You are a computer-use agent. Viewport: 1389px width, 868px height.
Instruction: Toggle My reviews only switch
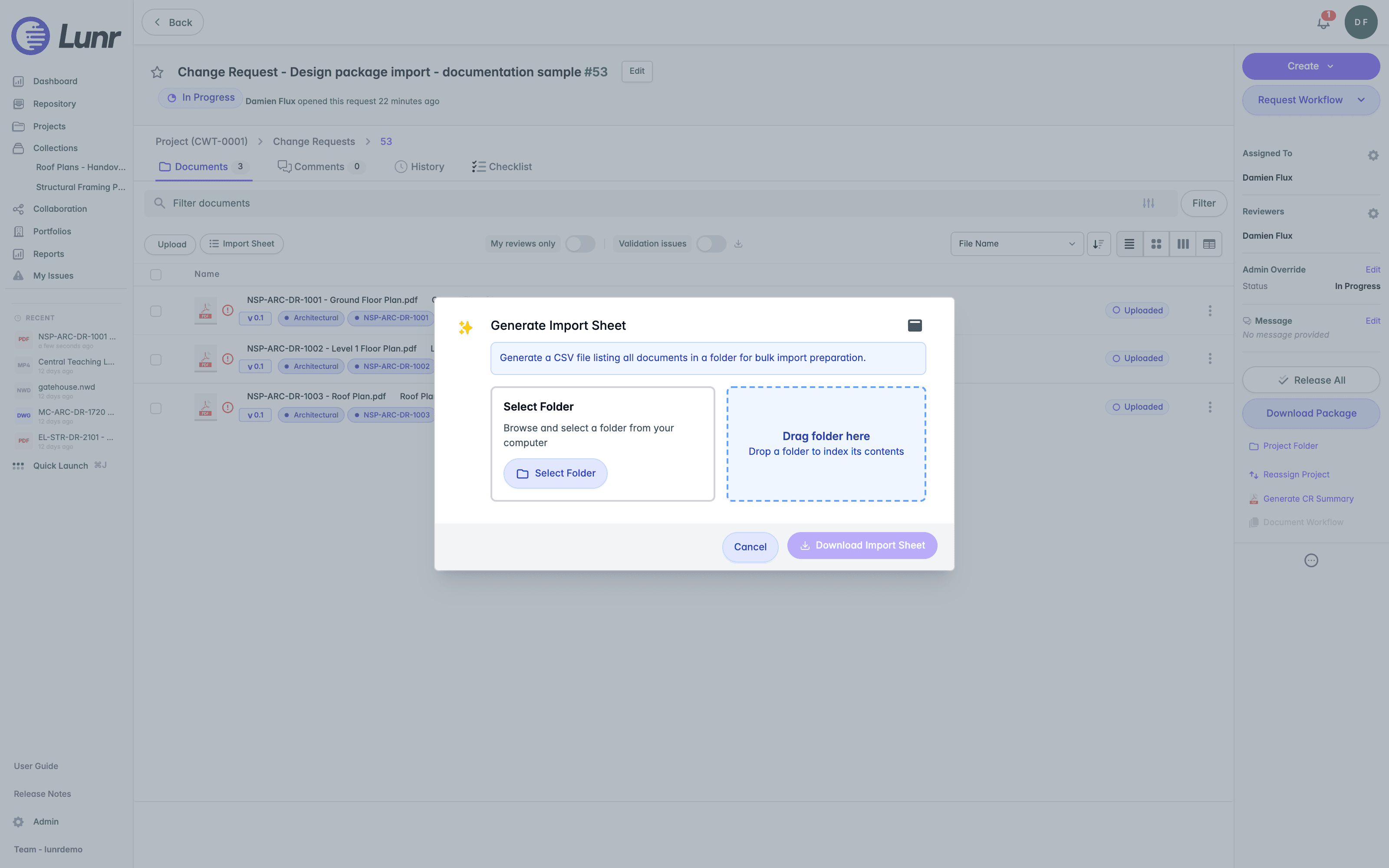tap(580, 244)
